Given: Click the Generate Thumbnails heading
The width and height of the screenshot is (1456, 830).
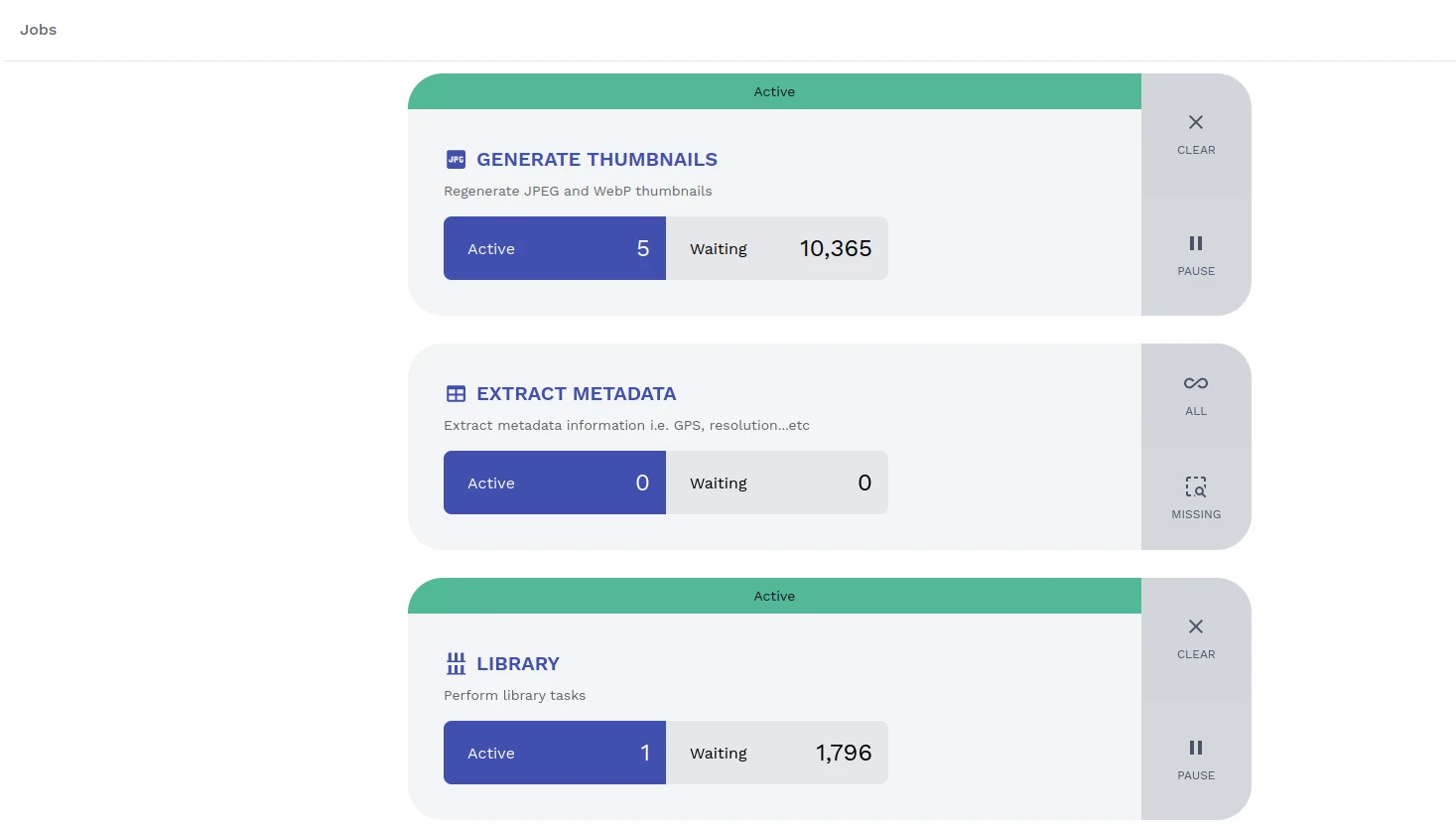Looking at the screenshot, I should (596, 160).
